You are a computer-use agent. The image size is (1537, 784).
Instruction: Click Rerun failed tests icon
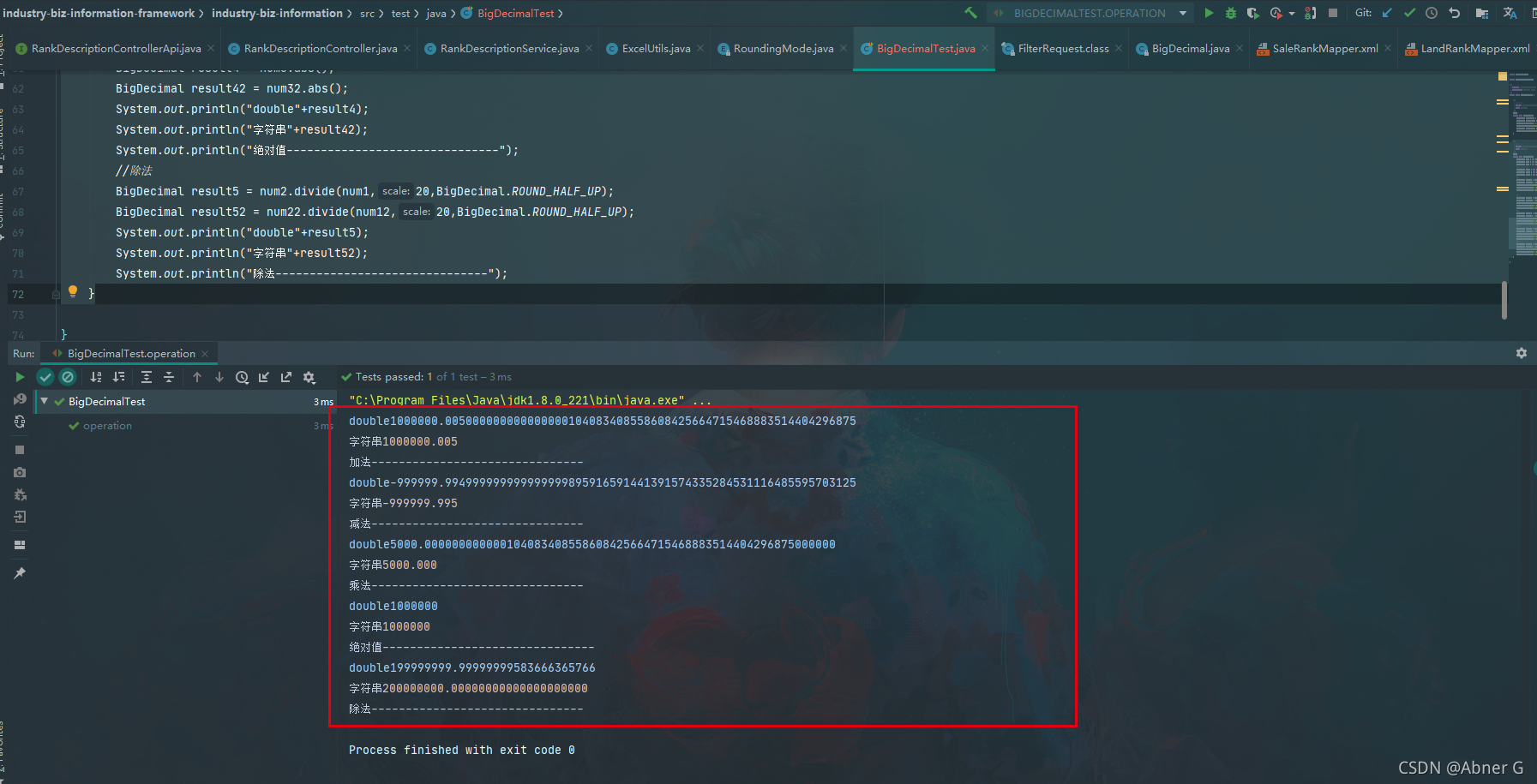[20, 399]
